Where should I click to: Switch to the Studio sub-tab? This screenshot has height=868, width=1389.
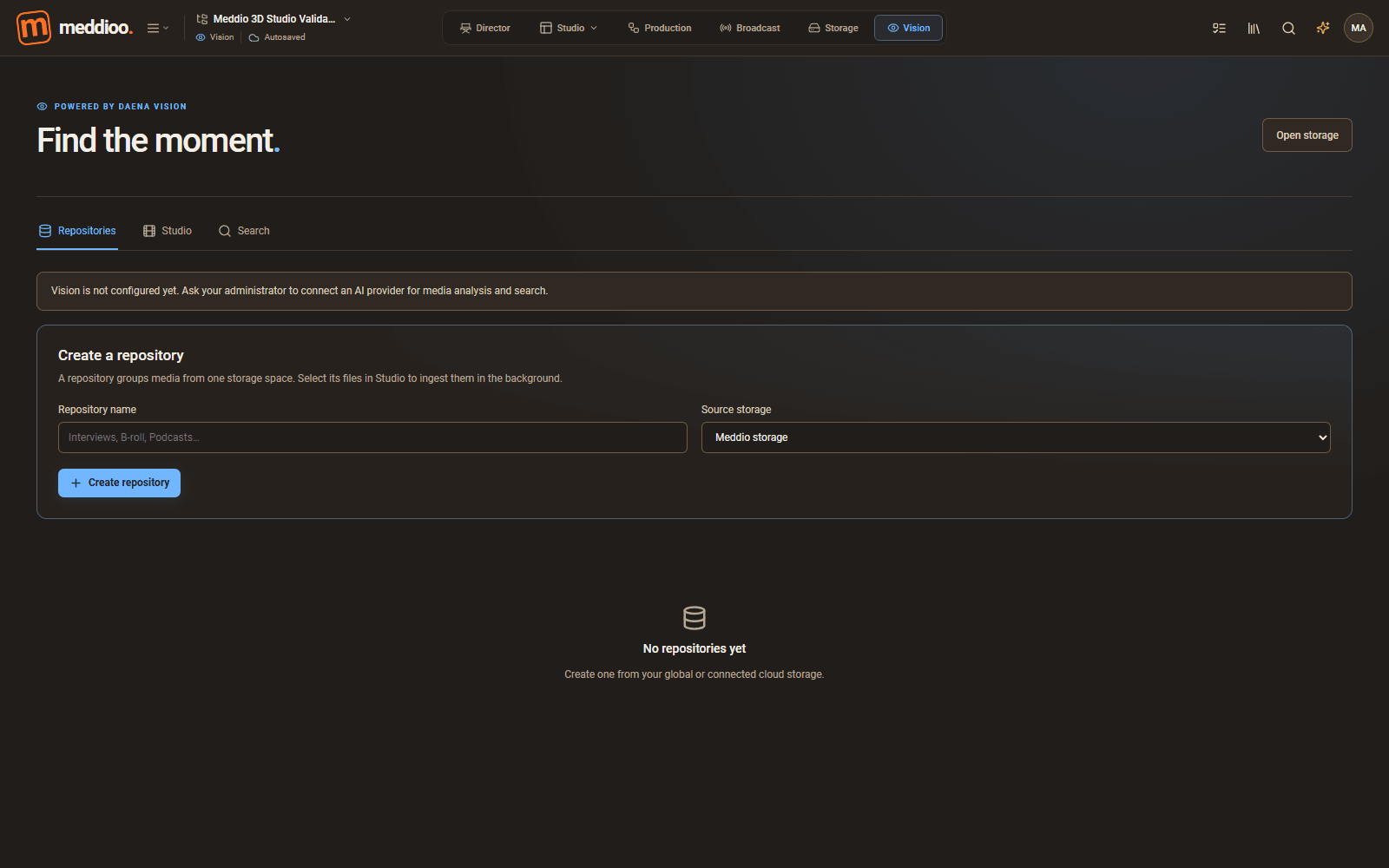[x=168, y=231]
